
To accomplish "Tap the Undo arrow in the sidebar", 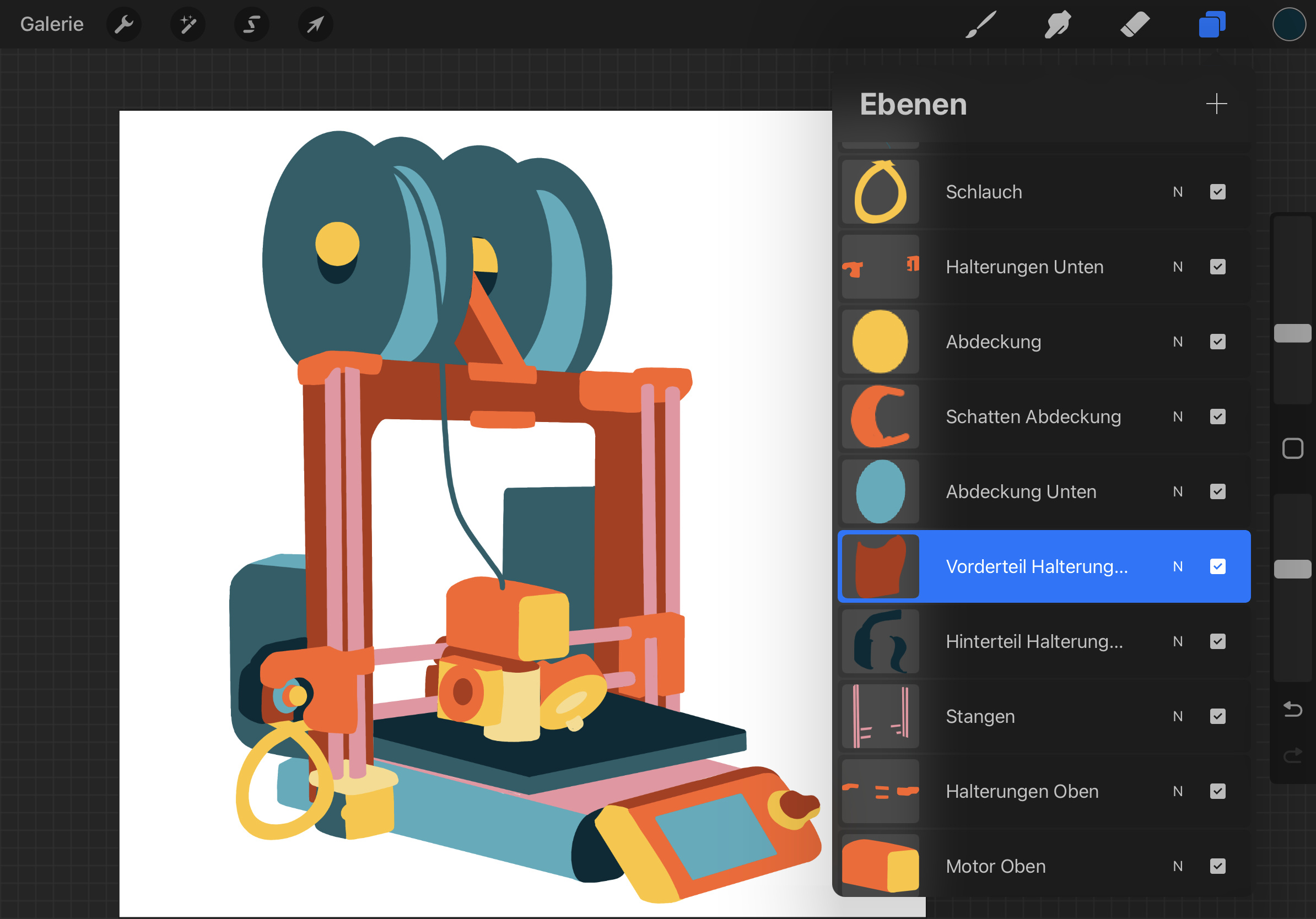I will coord(1293,709).
